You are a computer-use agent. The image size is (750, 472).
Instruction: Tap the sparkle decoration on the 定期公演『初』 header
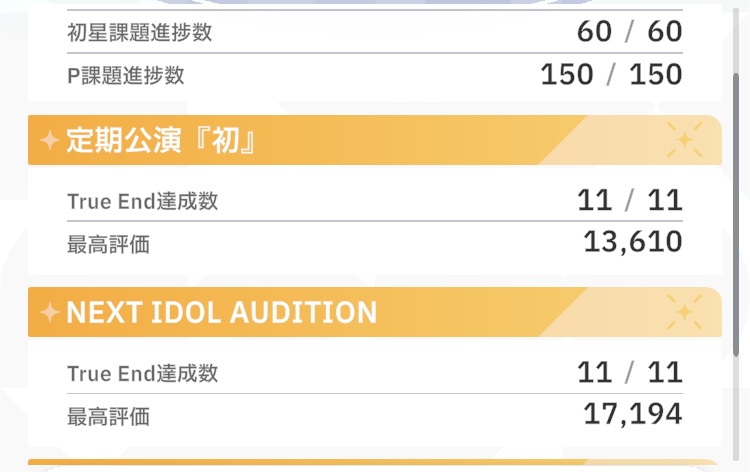click(685, 141)
